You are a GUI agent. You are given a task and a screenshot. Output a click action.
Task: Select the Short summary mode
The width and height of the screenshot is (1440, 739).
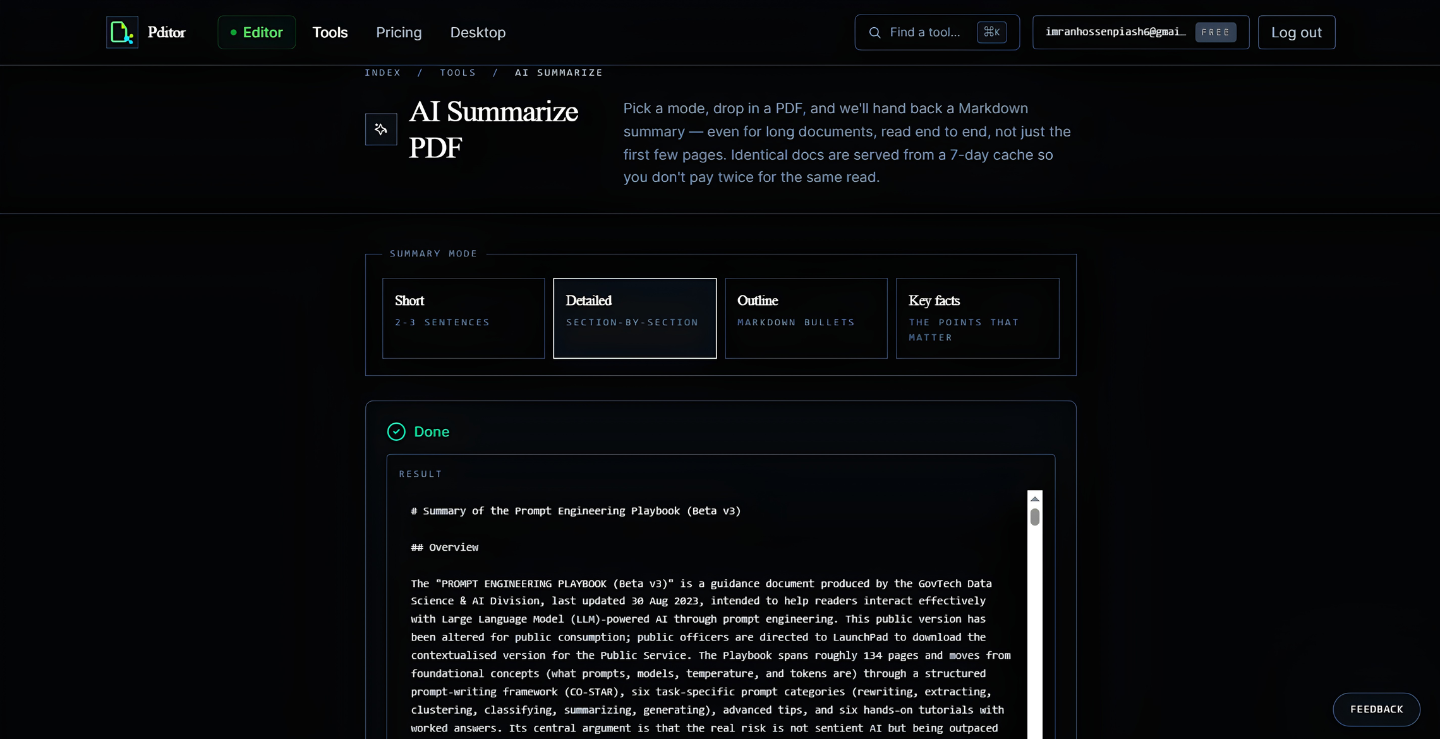click(x=463, y=318)
